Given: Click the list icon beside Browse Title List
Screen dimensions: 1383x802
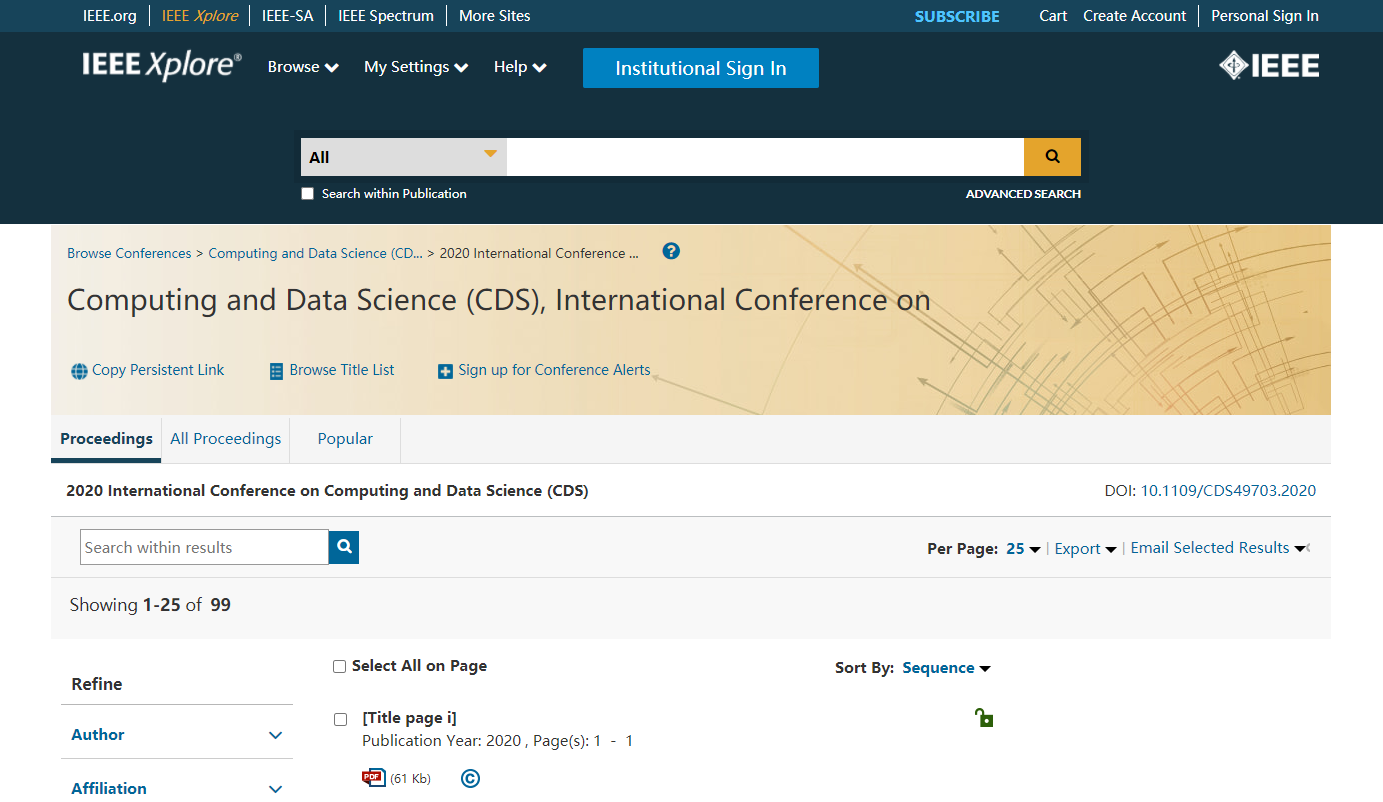Looking at the screenshot, I should pos(276,371).
